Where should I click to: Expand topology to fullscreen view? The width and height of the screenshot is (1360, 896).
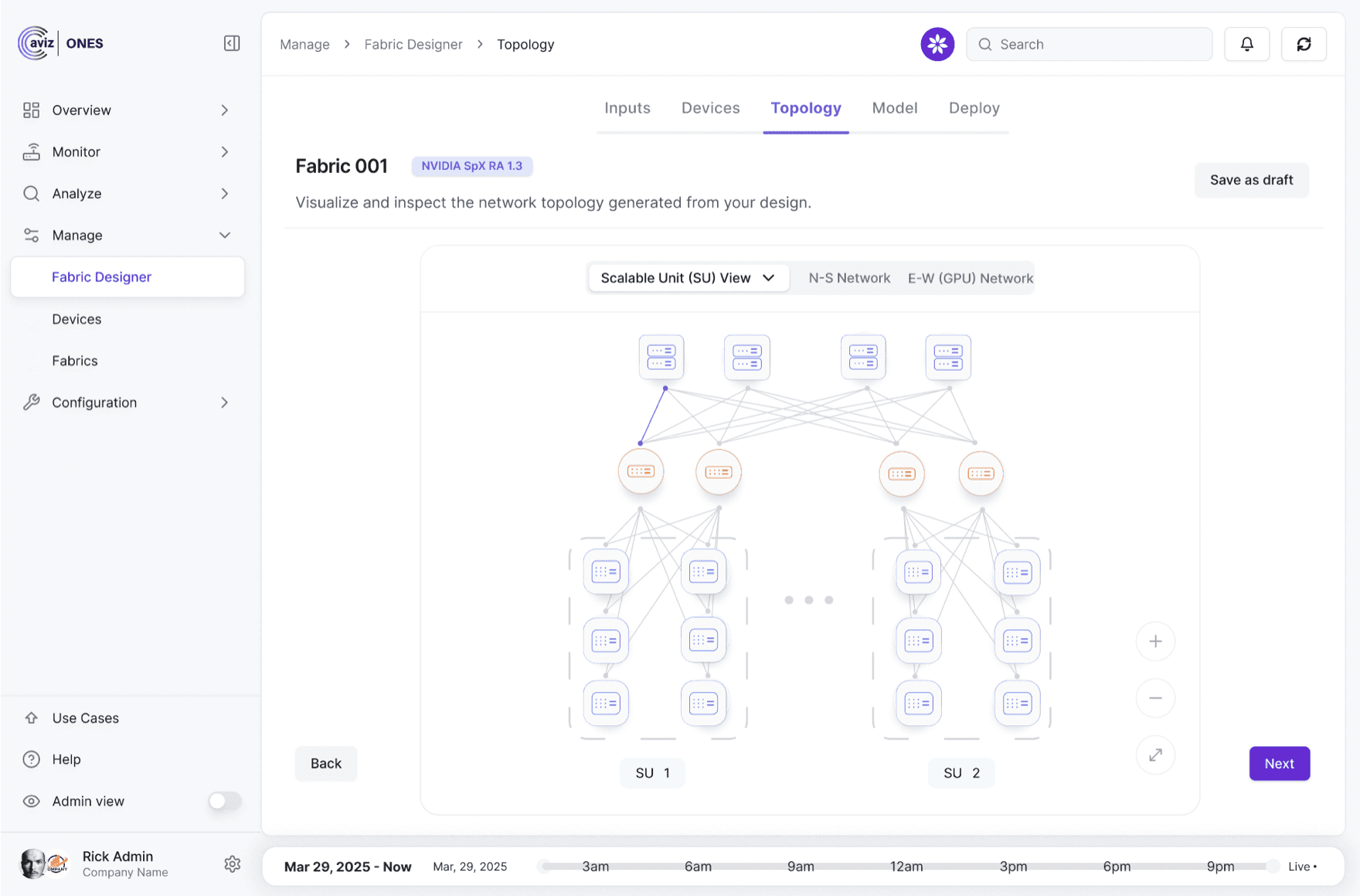click(x=1155, y=755)
